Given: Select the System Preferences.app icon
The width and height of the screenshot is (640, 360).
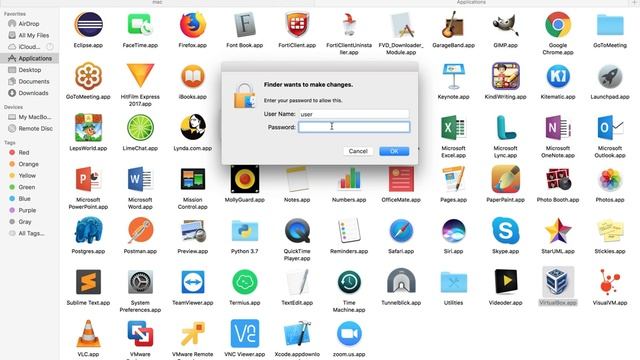Looking at the screenshot, I should coord(140,282).
